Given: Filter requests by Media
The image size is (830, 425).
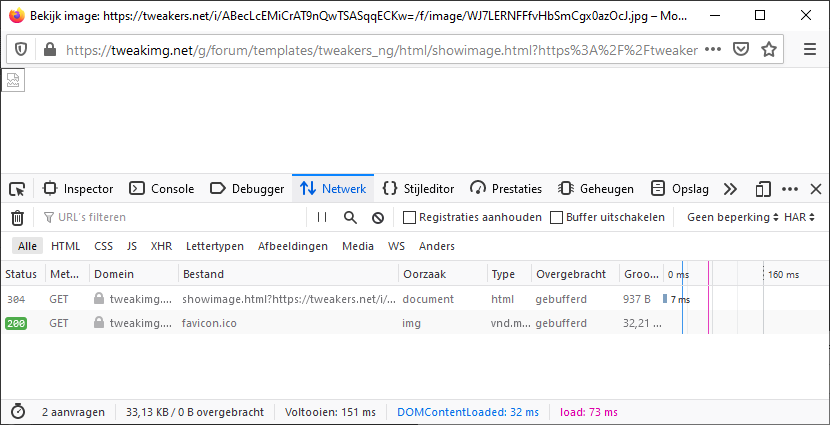Looking at the screenshot, I should point(358,246).
